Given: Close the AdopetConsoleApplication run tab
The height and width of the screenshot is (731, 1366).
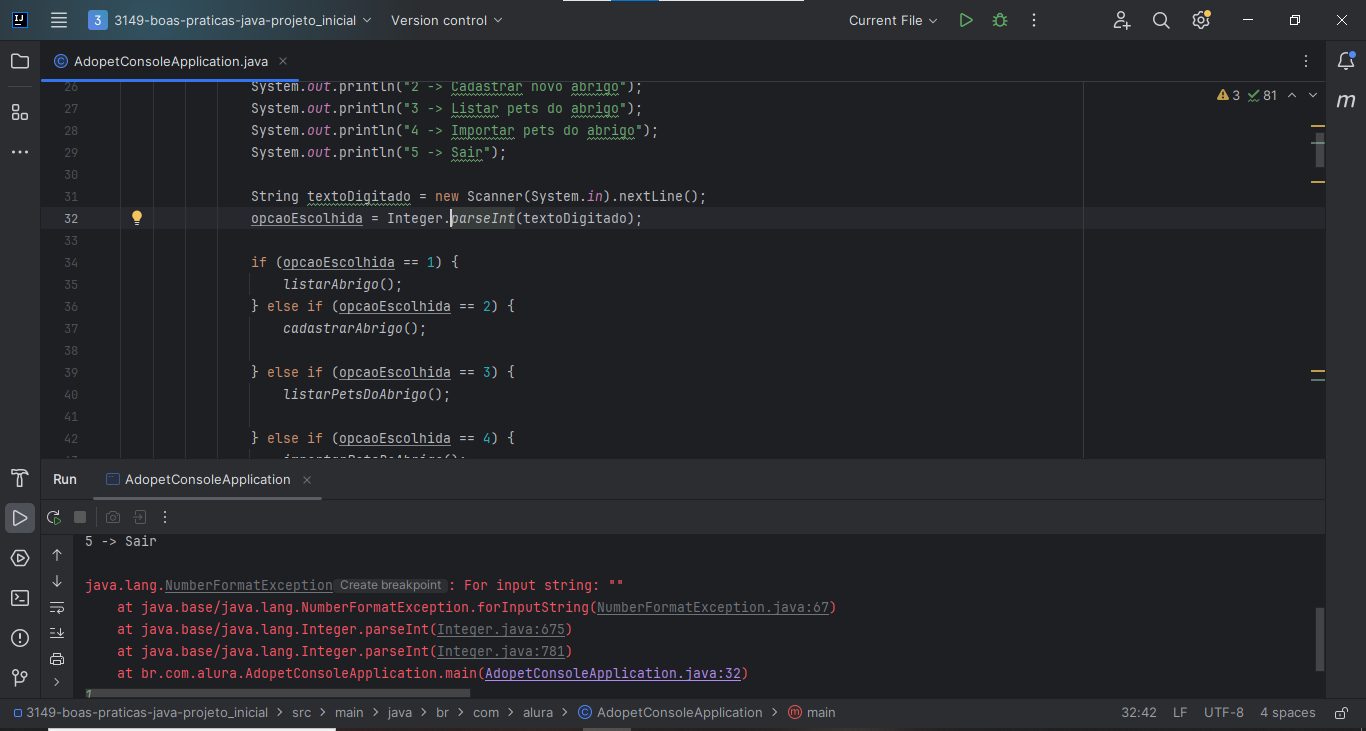Looking at the screenshot, I should (307, 480).
